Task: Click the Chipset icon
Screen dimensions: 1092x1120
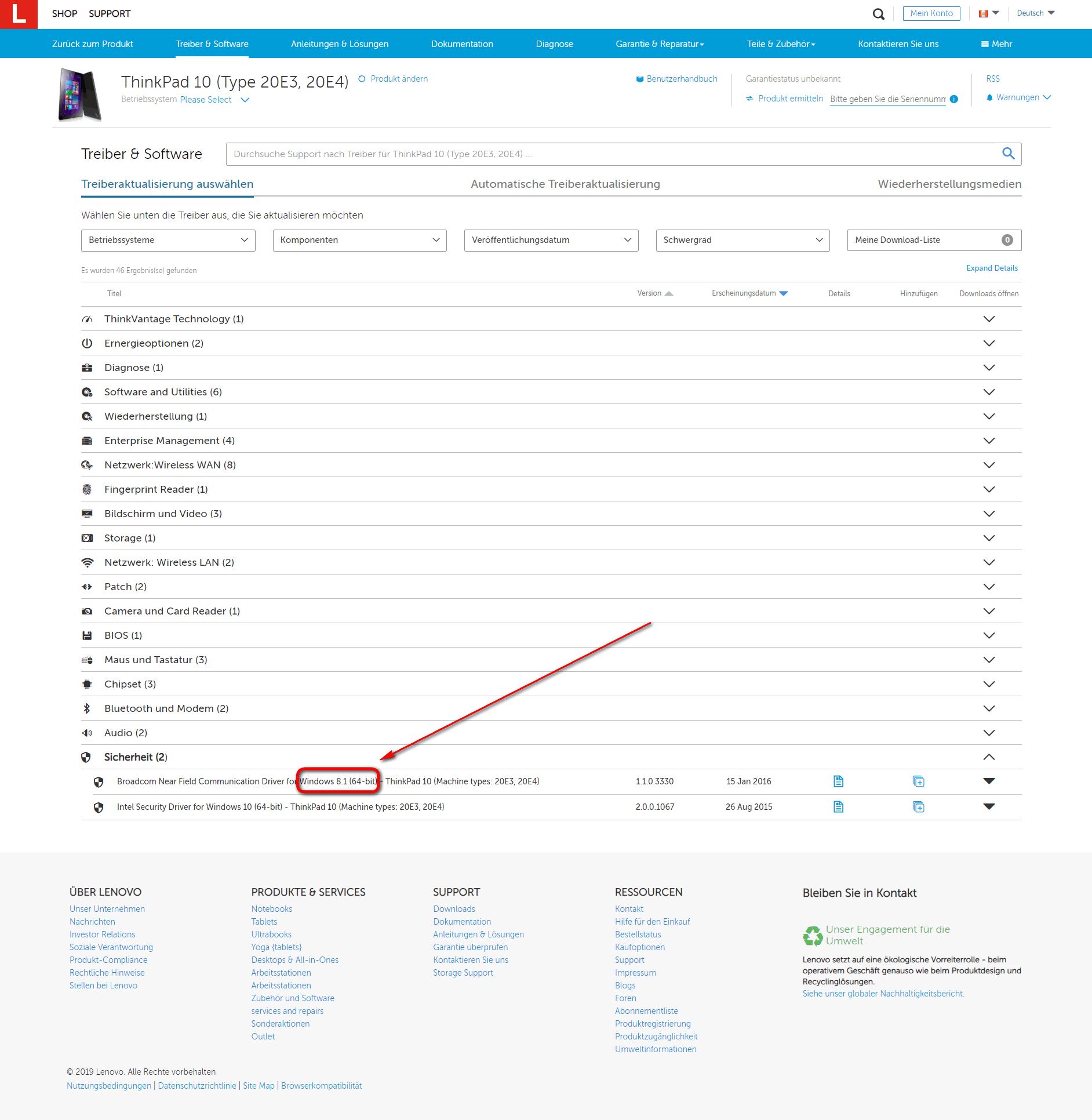Action: [87, 684]
